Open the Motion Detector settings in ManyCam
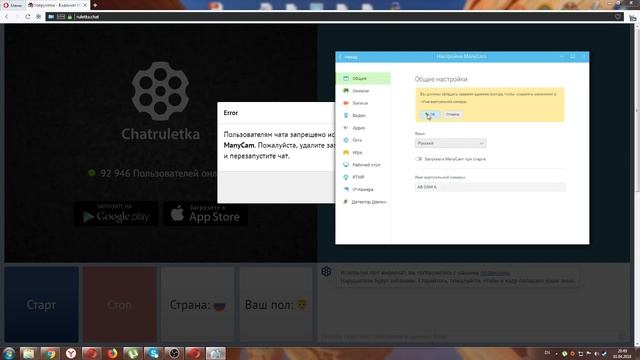 coord(363,202)
